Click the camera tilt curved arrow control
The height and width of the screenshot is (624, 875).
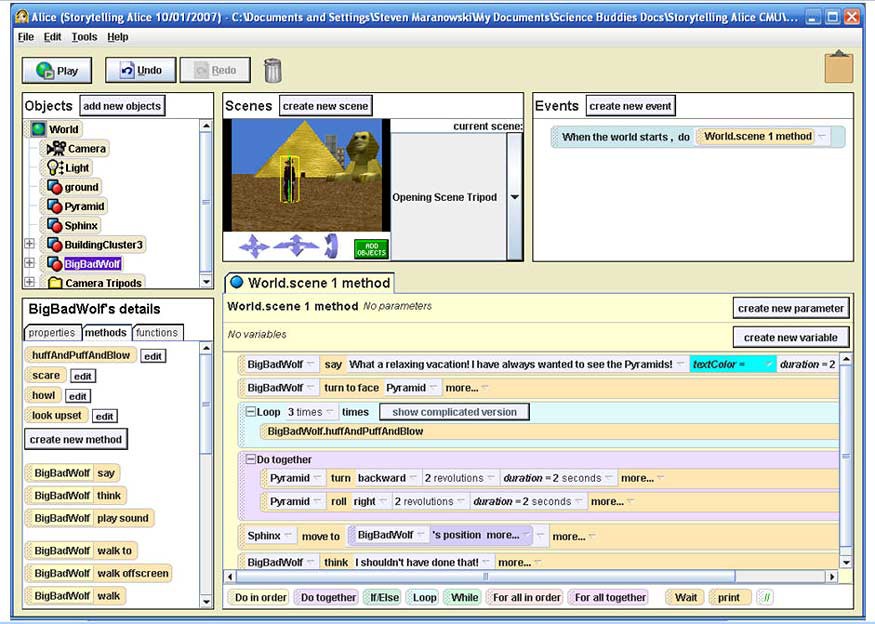(331, 246)
